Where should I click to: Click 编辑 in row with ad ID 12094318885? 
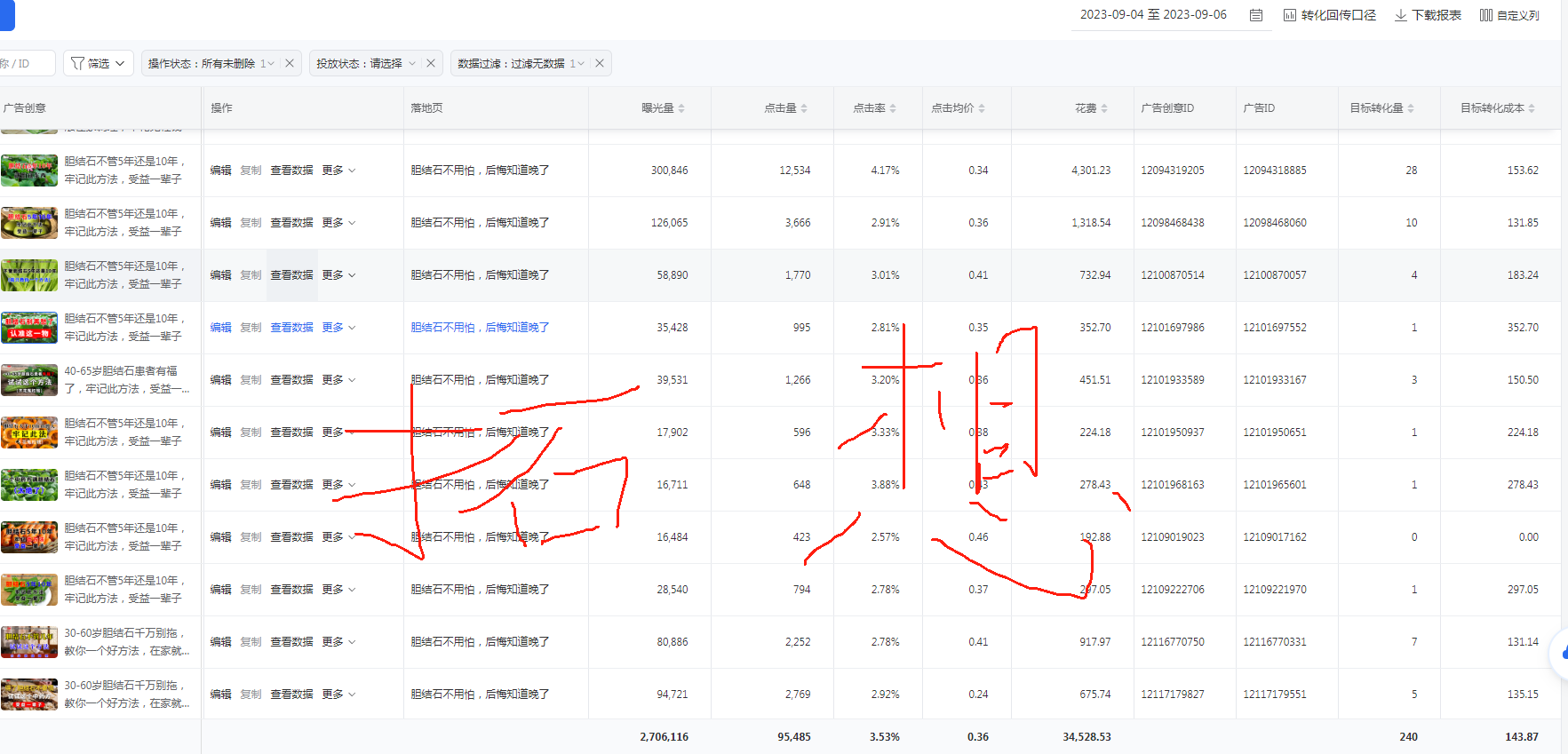220,171
